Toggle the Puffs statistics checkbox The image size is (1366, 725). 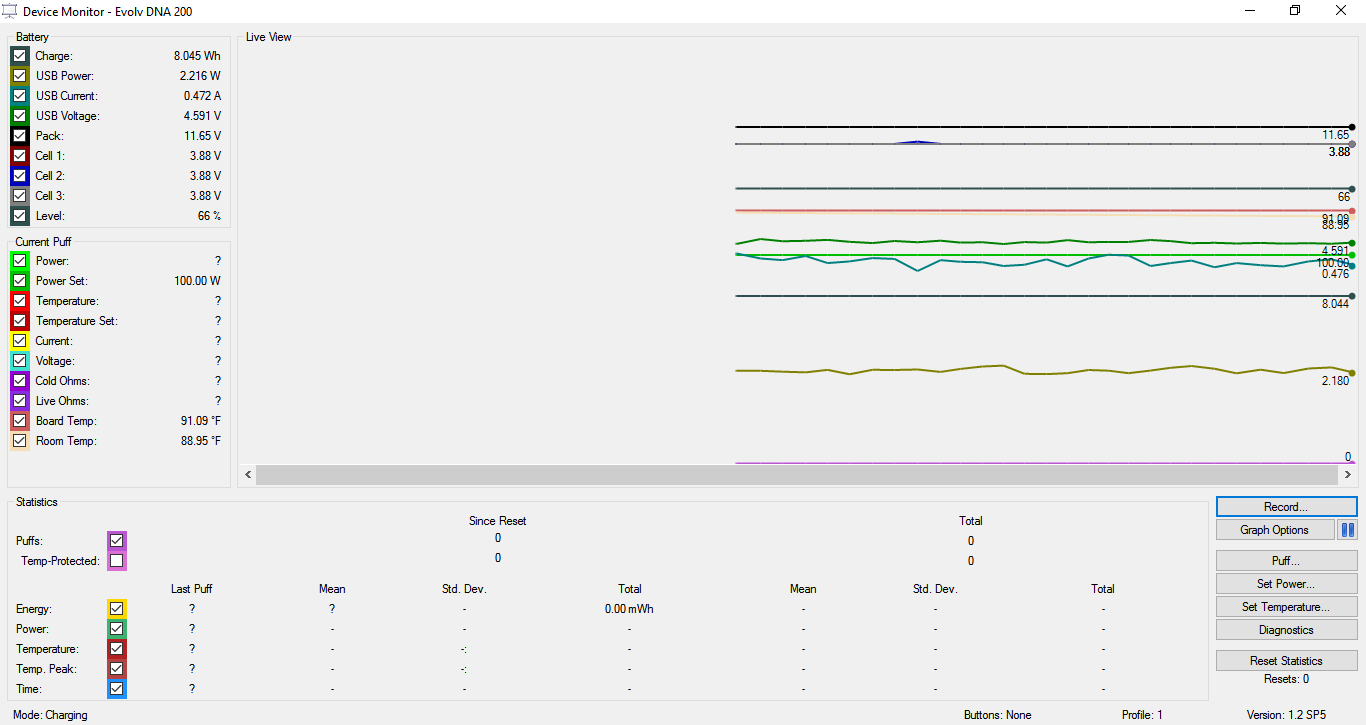(x=117, y=541)
